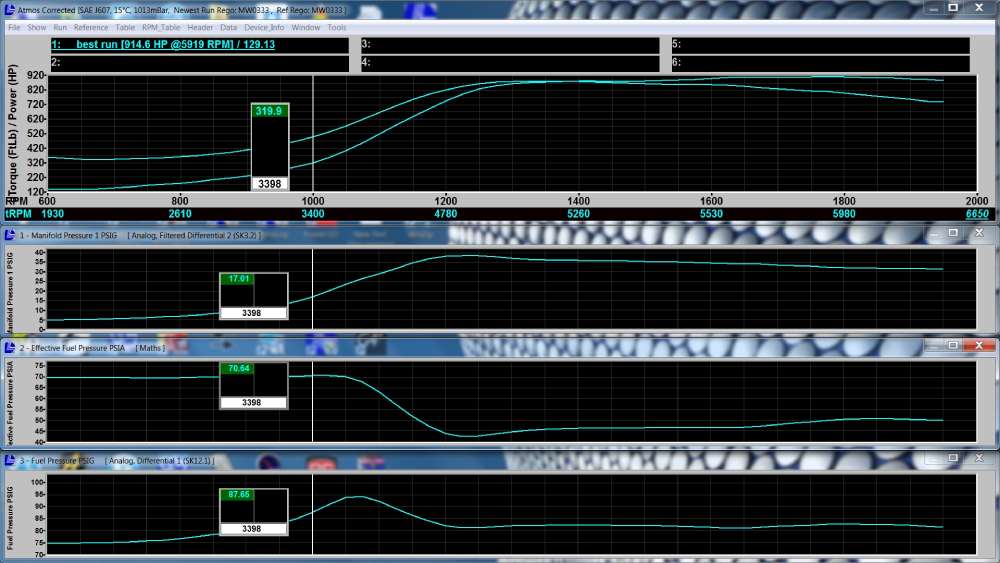Open the Reference menu
The image size is (1000, 563).
point(91,27)
